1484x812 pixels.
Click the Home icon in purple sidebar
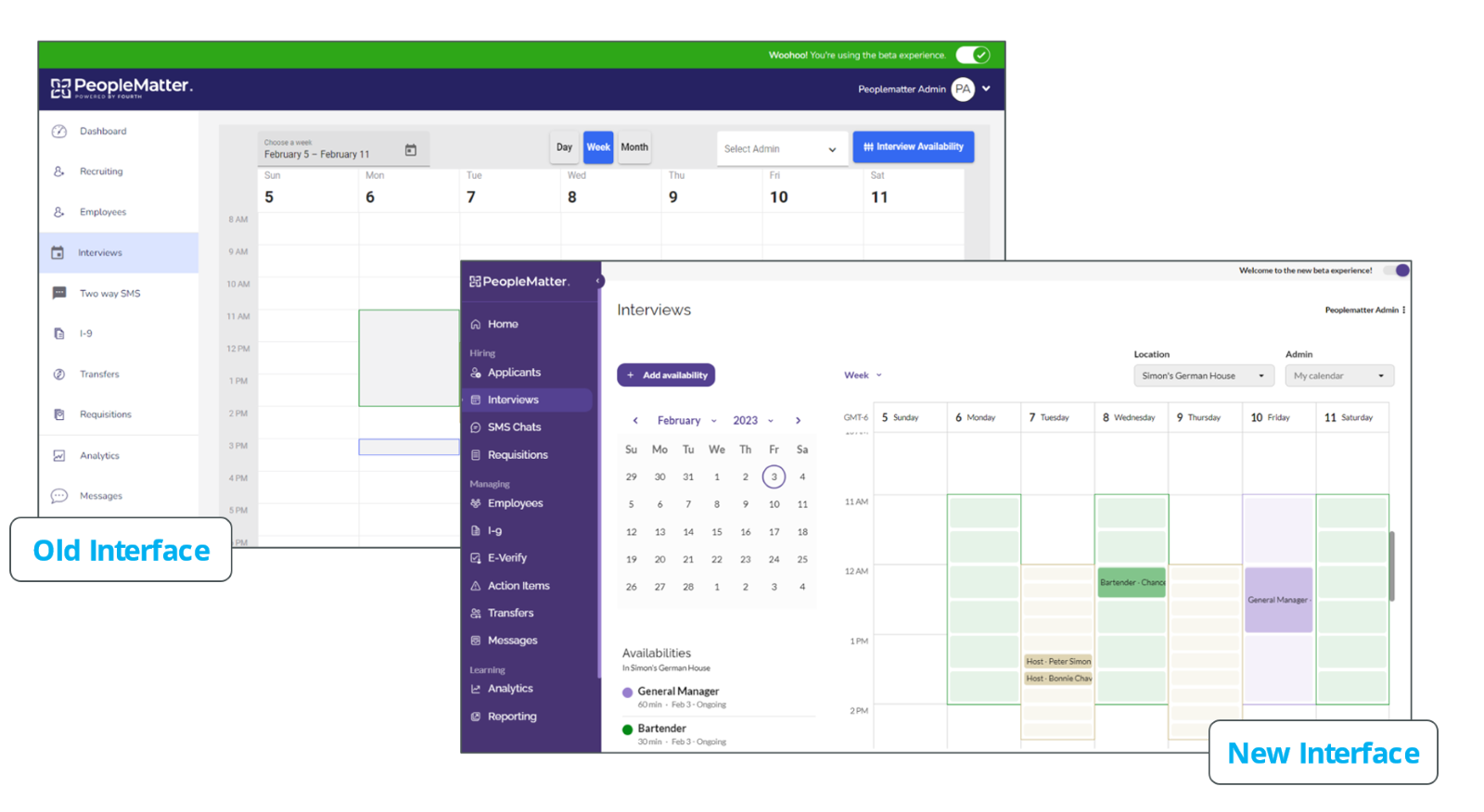click(476, 324)
